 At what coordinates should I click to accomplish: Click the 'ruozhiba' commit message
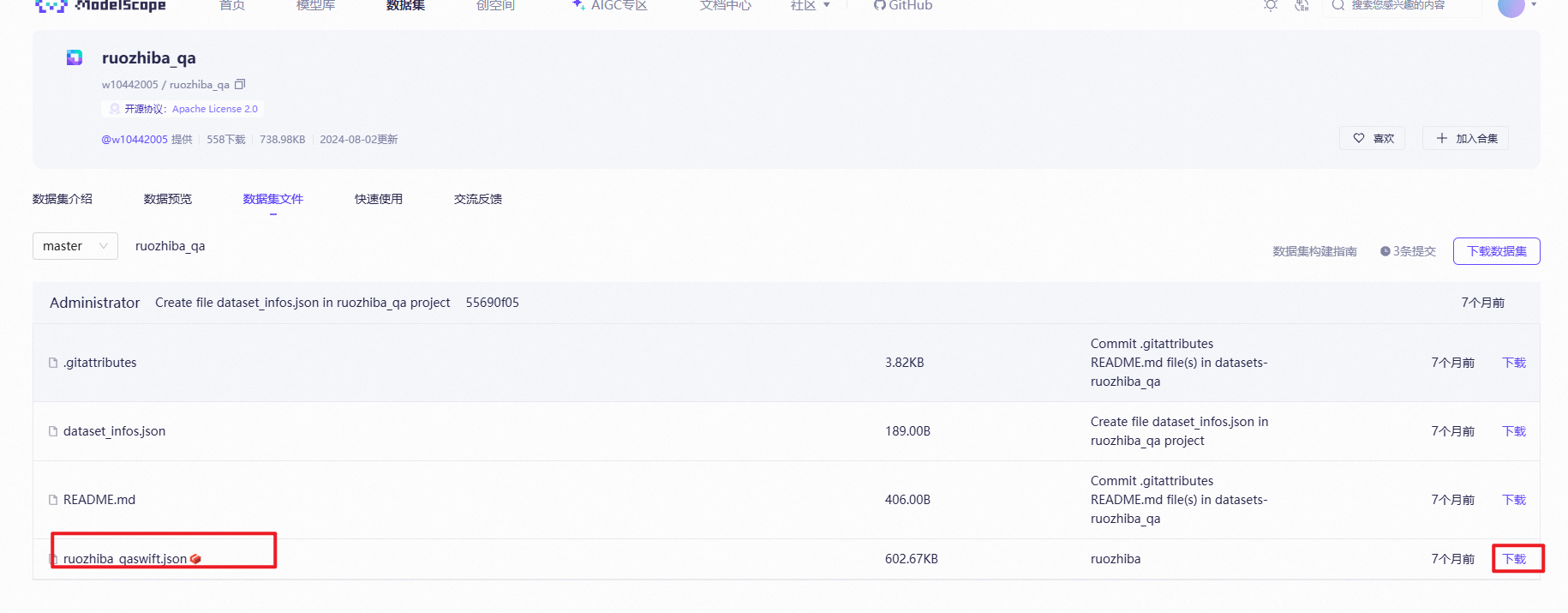click(1116, 559)
